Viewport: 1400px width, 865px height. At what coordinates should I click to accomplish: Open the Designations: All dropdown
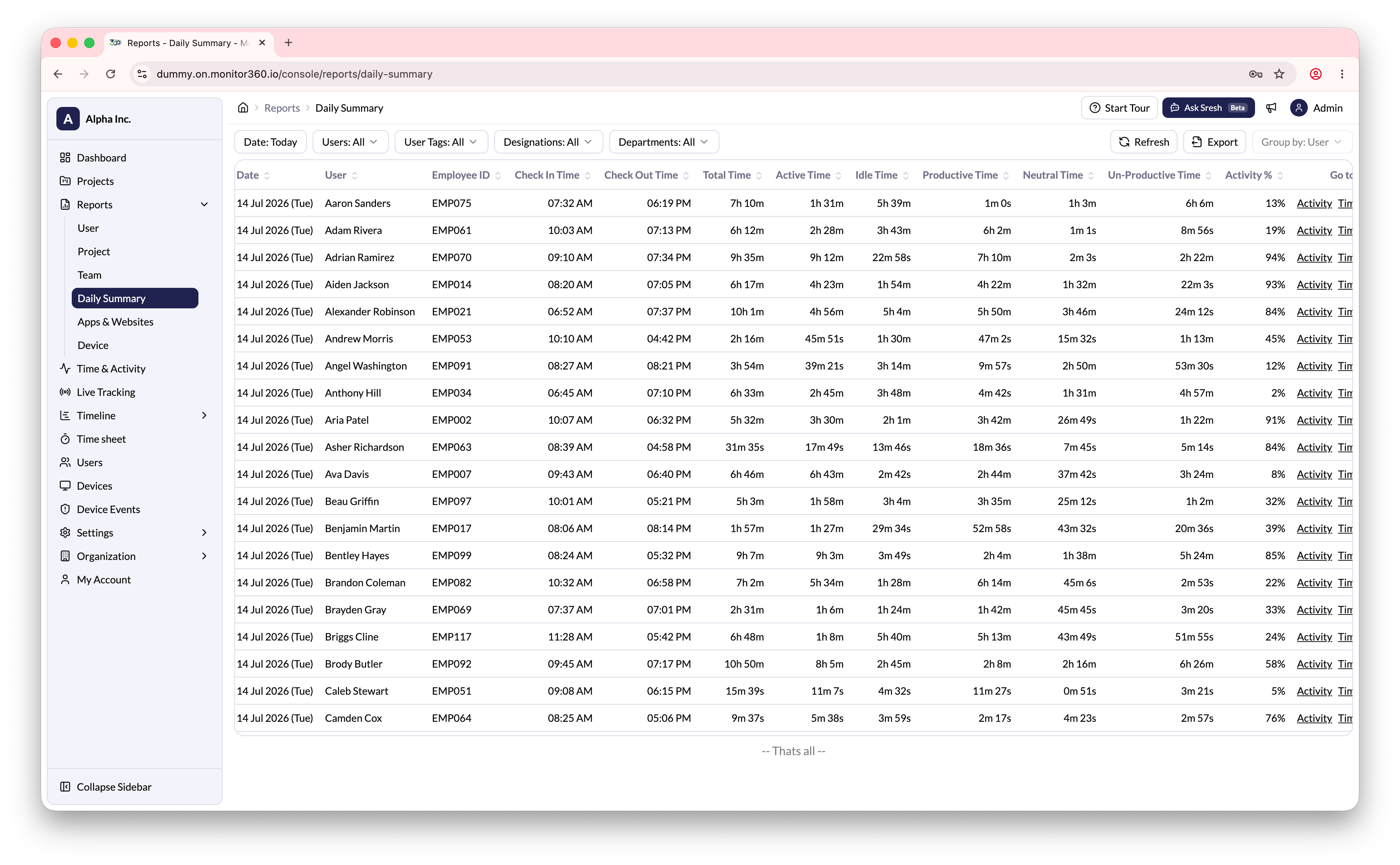548,142
